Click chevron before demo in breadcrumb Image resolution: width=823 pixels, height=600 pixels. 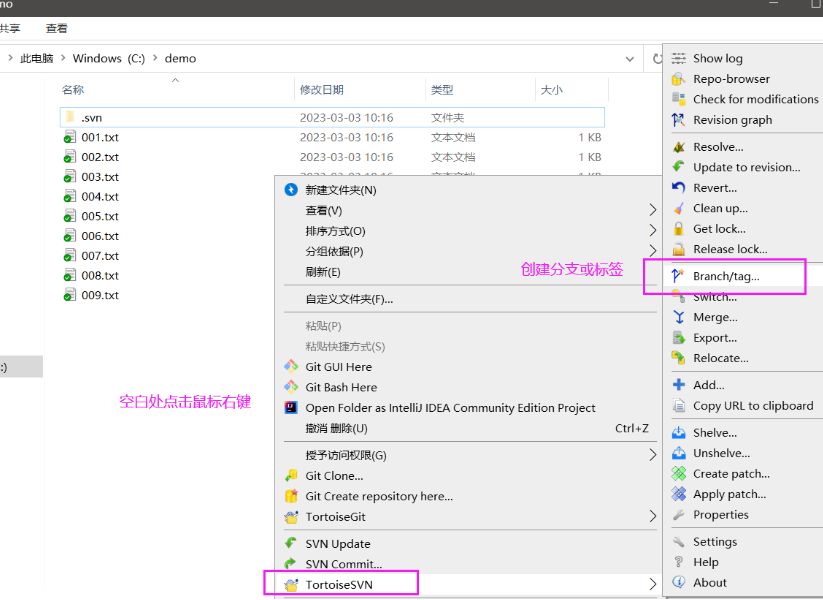(x=155, y=58)
